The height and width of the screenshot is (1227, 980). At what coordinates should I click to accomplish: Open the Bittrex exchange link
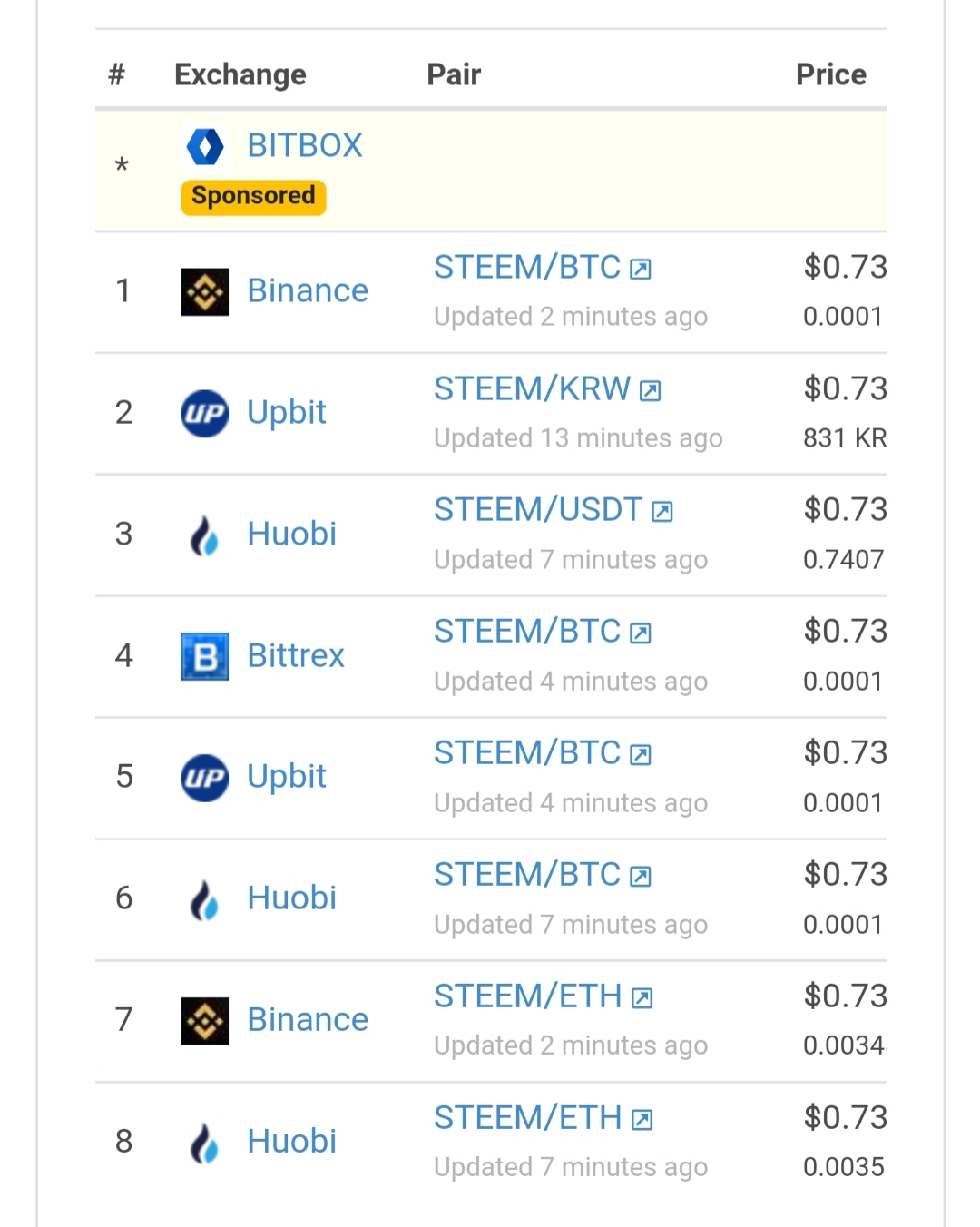coord(296,655)
